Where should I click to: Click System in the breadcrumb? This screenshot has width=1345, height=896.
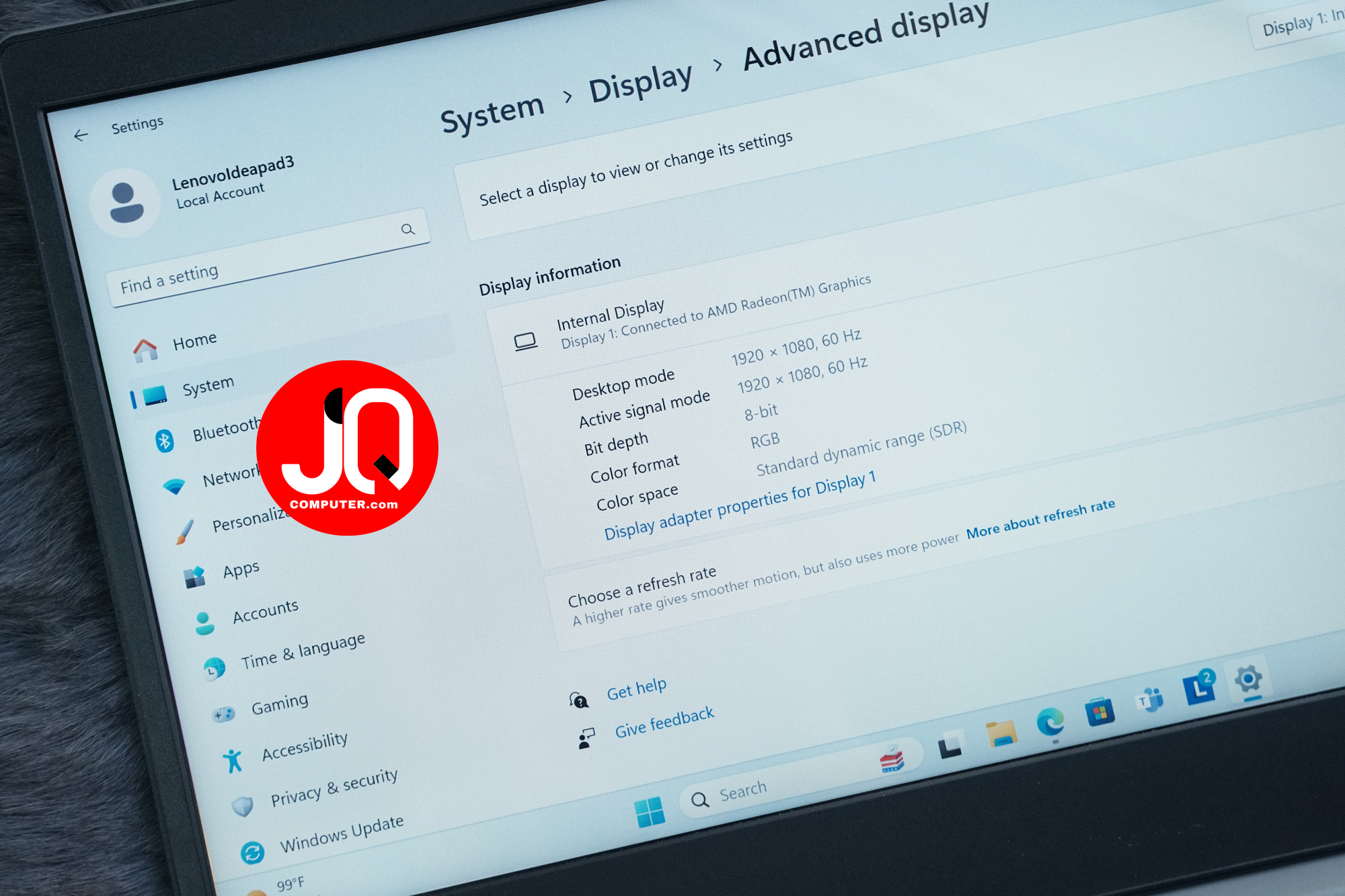(492, 115)
